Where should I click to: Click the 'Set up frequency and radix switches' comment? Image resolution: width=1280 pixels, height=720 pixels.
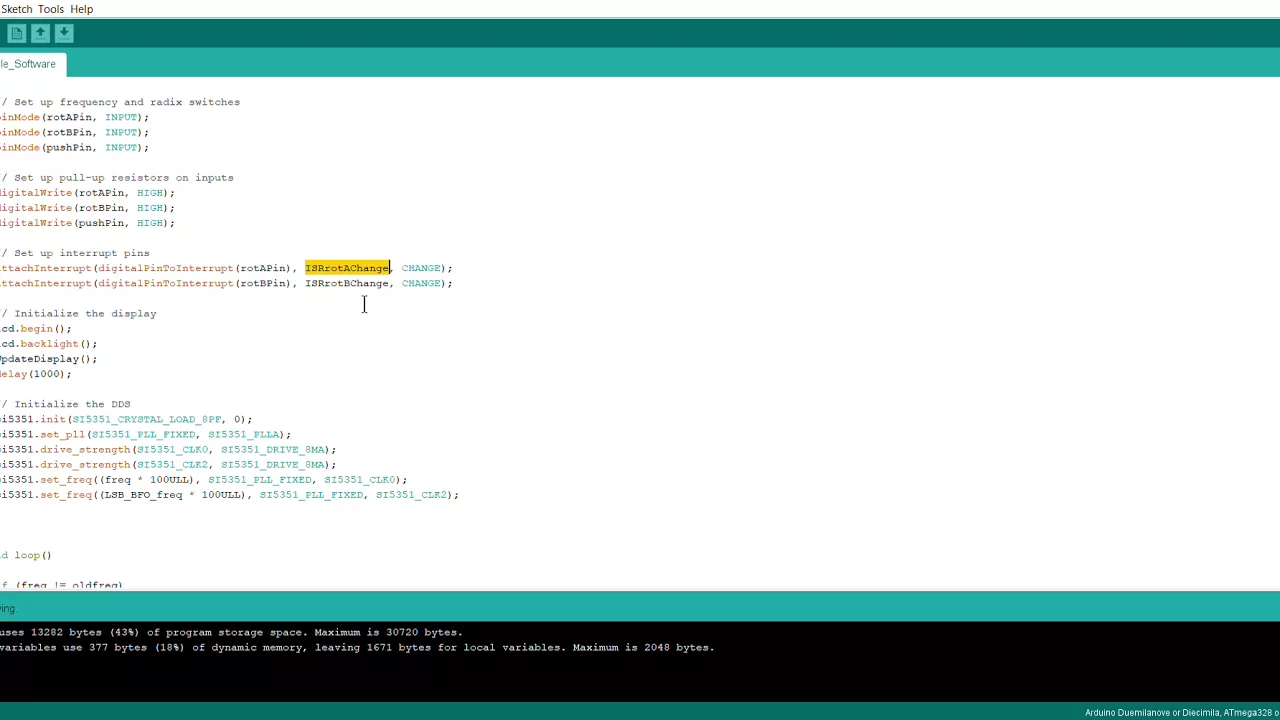(x=121, y=102)
